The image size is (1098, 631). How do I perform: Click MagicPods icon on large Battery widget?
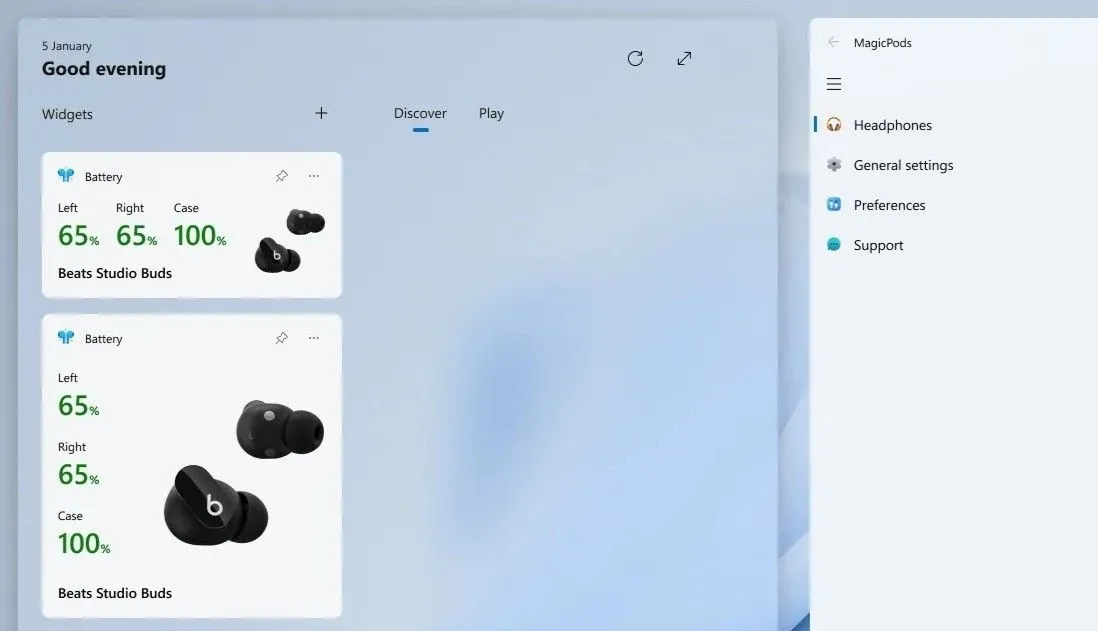(x=66, y=338)
